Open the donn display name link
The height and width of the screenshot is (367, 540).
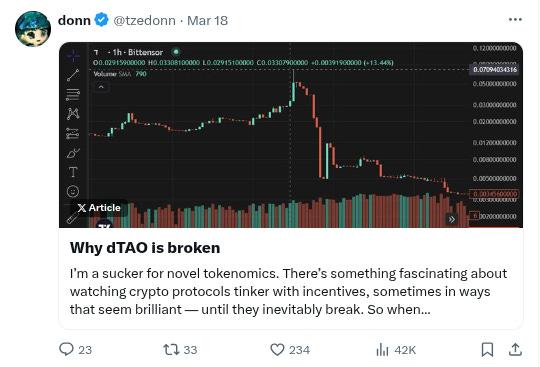point(74,20)
